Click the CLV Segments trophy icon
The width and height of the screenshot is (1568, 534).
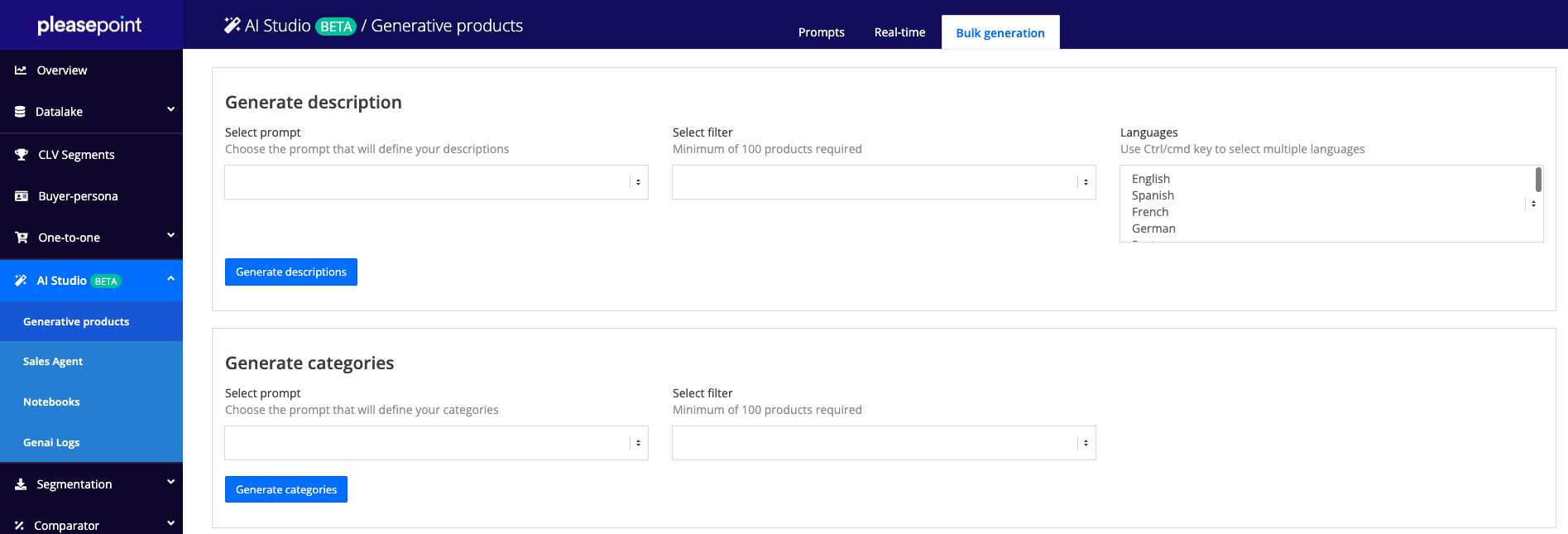click(x=22, y=155)
